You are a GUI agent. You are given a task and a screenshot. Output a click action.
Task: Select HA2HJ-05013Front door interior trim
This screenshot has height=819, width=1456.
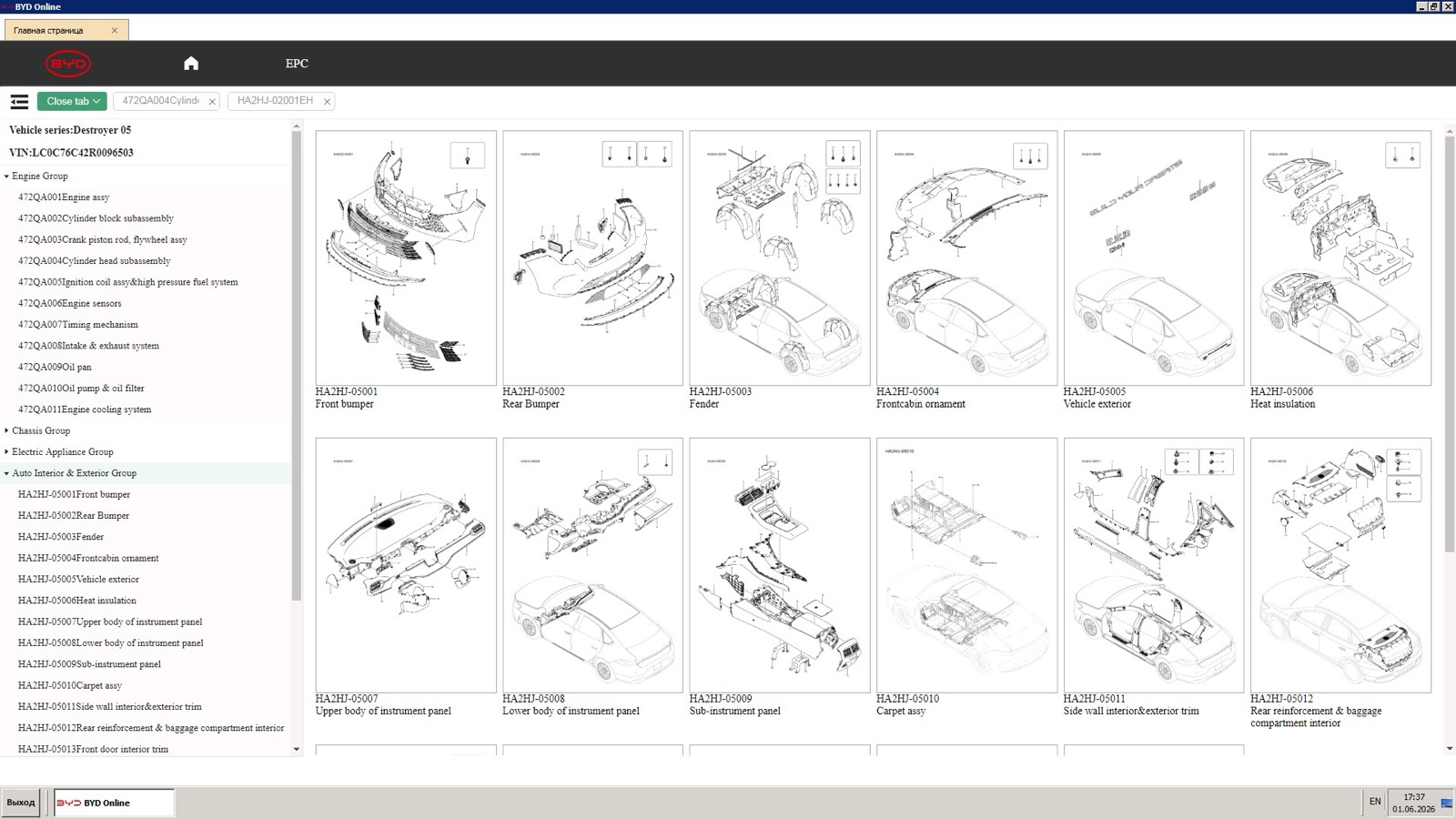point(93,750)
